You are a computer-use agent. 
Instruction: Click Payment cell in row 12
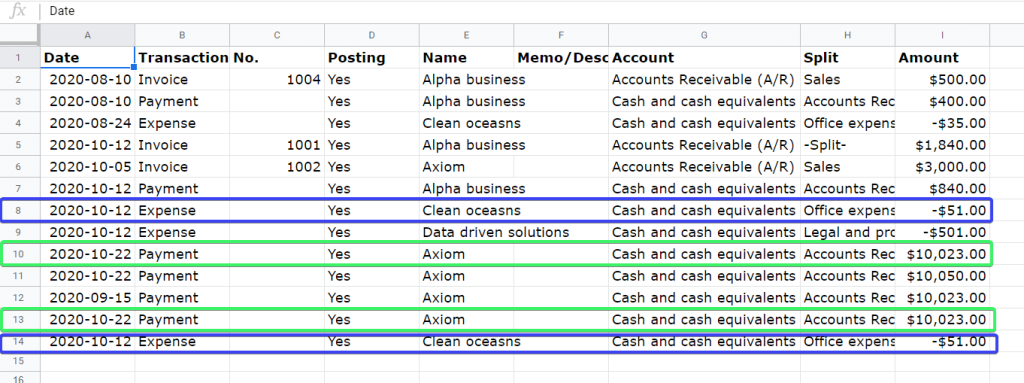coord(182,298)
